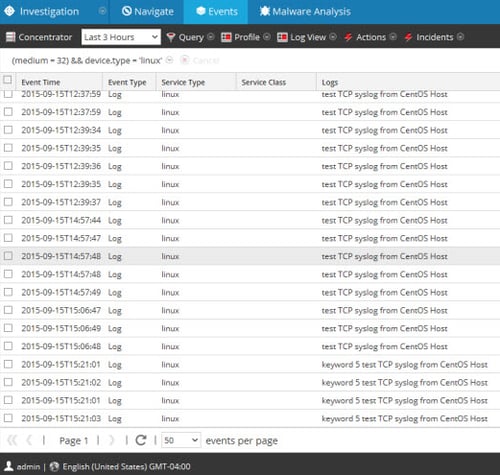Click the Concentrator device icon
This screenshot has height=475, width=500.
click(10, 37)
